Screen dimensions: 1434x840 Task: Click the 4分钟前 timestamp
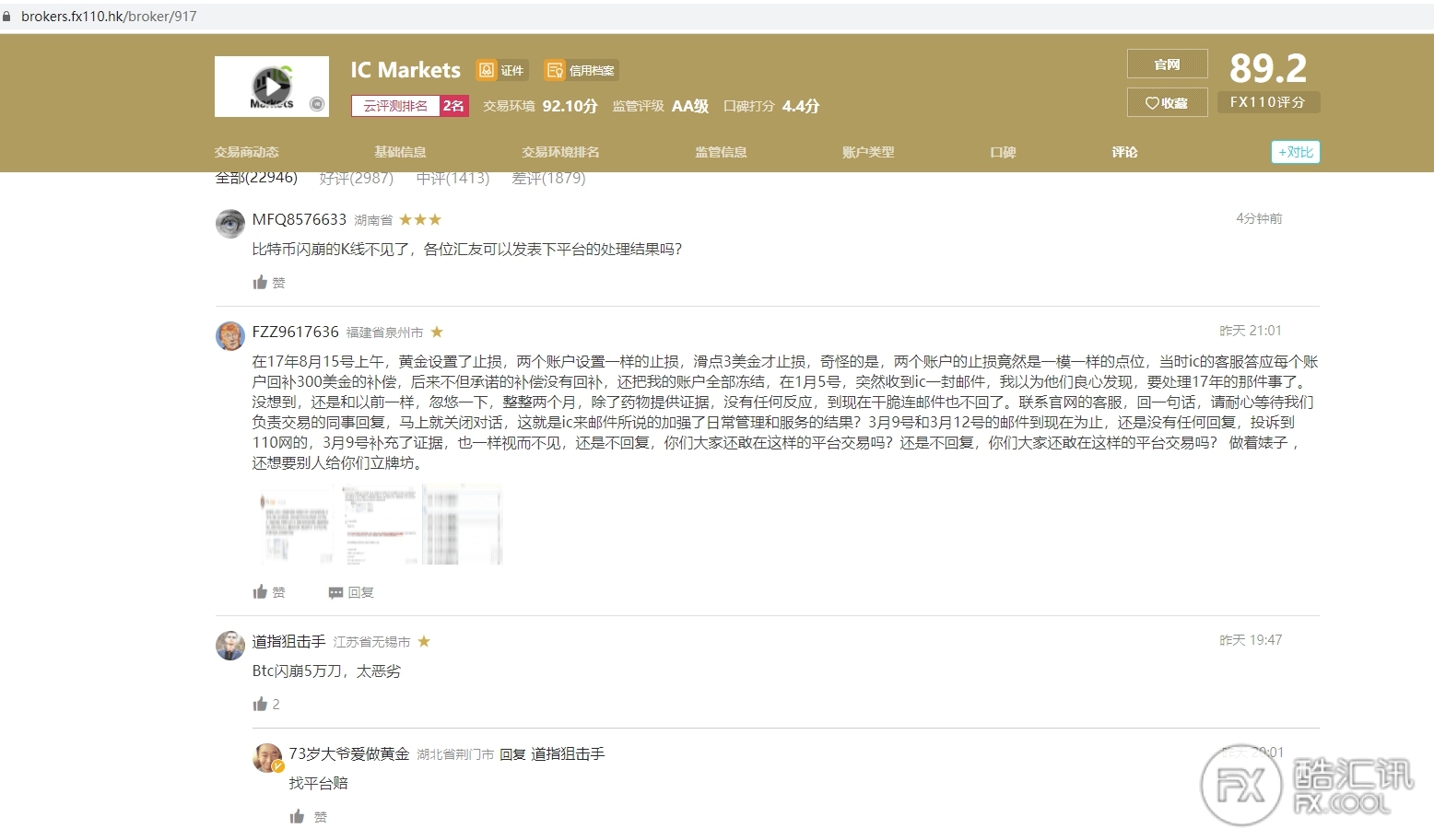pyautogui.click(x=1259, y=218)
